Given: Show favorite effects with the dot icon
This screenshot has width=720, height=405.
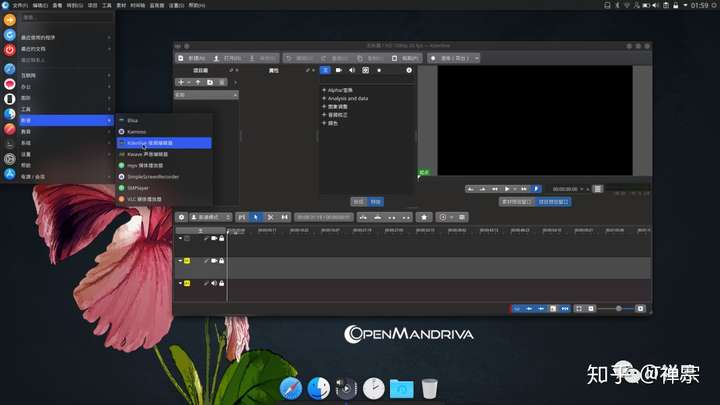Looking at the screenshot, I should tap(379, 70).
